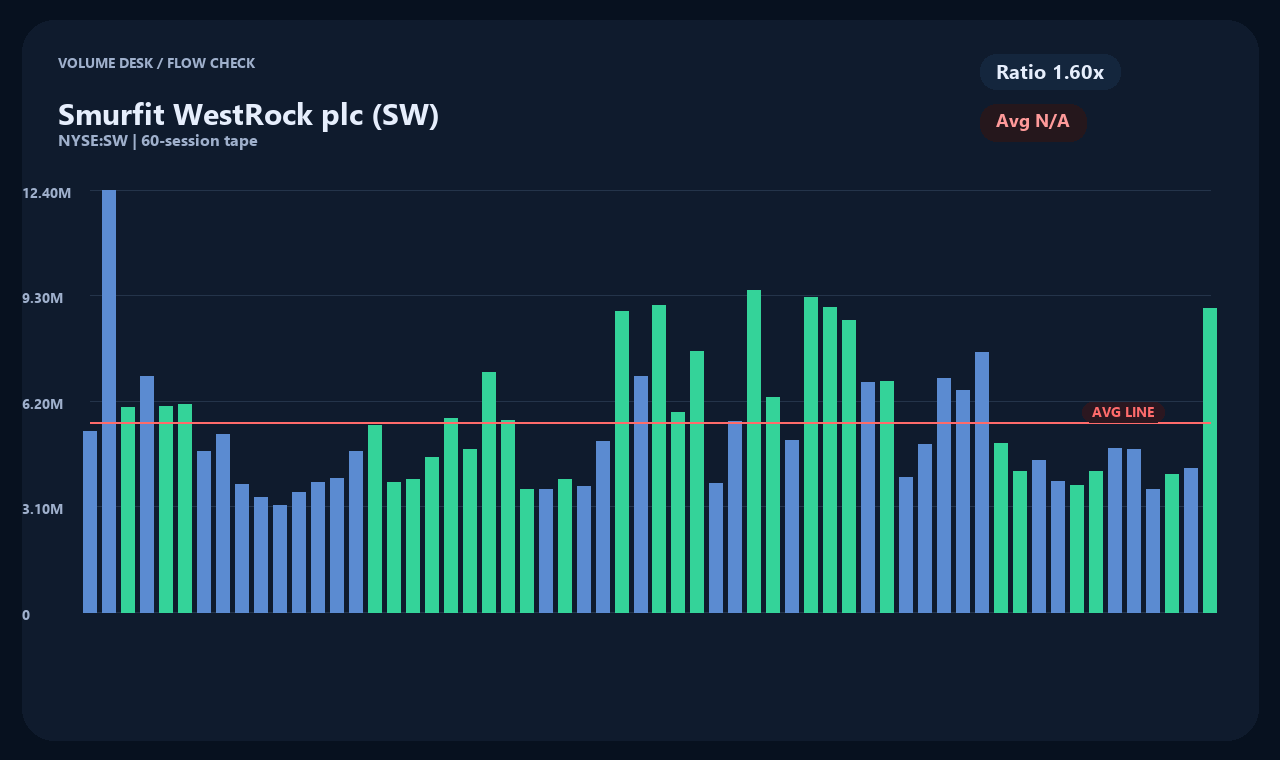Viewport: 1280px width, 760px height.
Task: Click the Avg N/A badge
Action: tap(1033, 122)
